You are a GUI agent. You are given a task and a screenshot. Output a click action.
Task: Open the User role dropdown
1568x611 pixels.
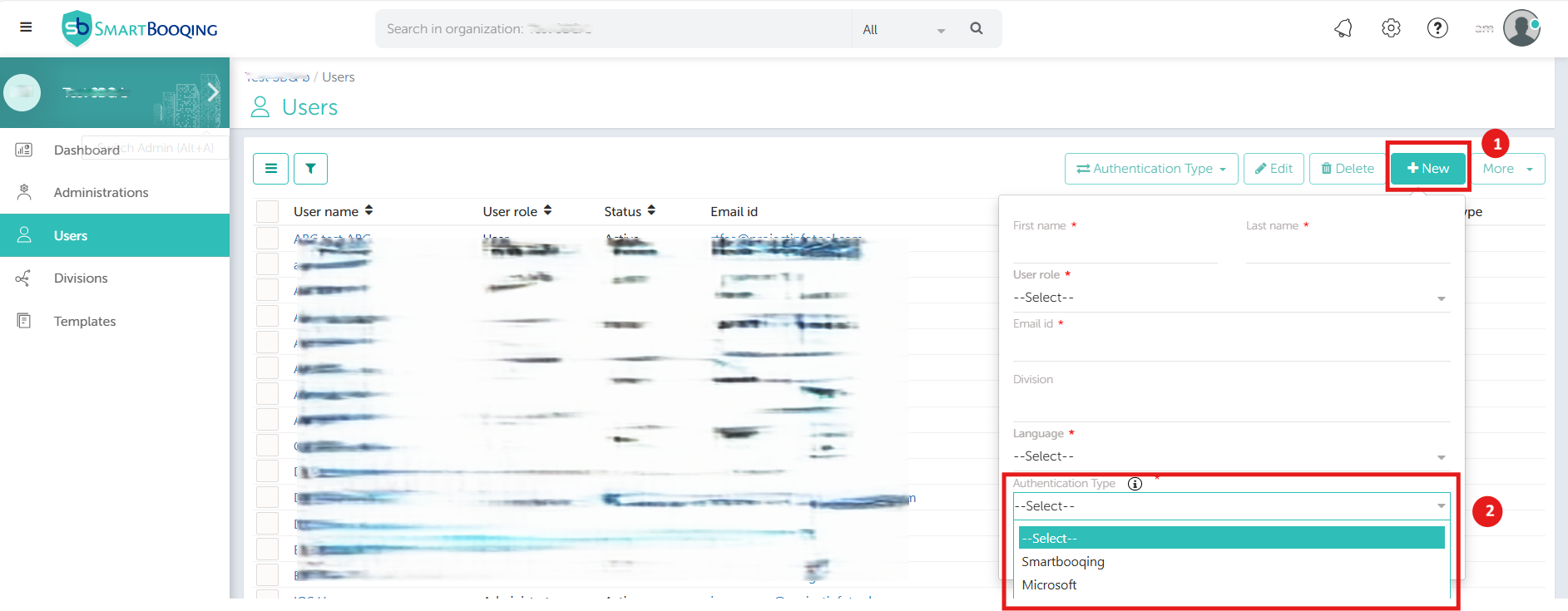1230,298
